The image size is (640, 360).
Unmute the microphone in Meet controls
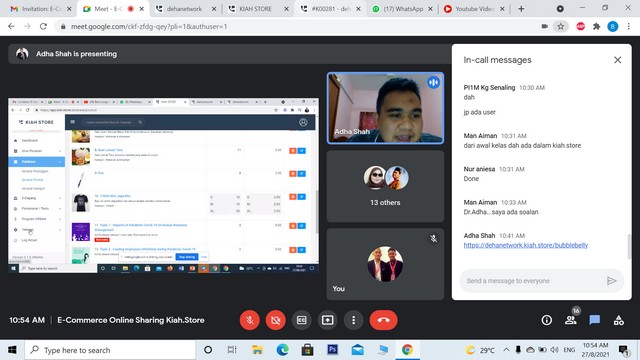[250, 320]
